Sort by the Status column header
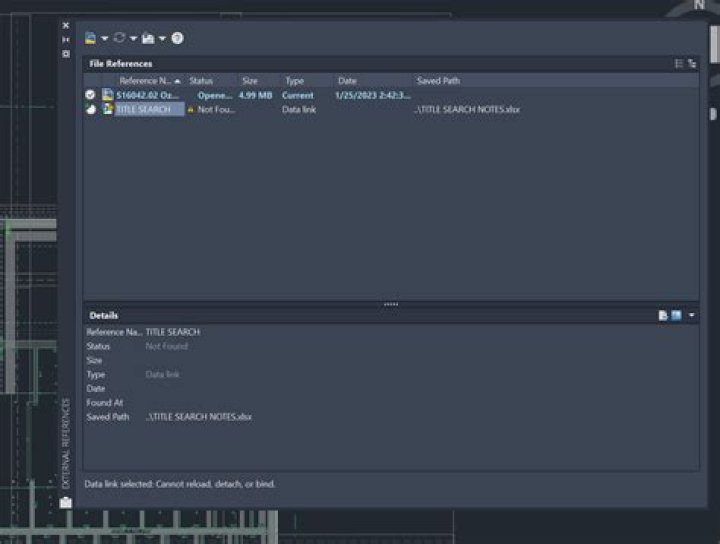720x544 pixels. 202,80
